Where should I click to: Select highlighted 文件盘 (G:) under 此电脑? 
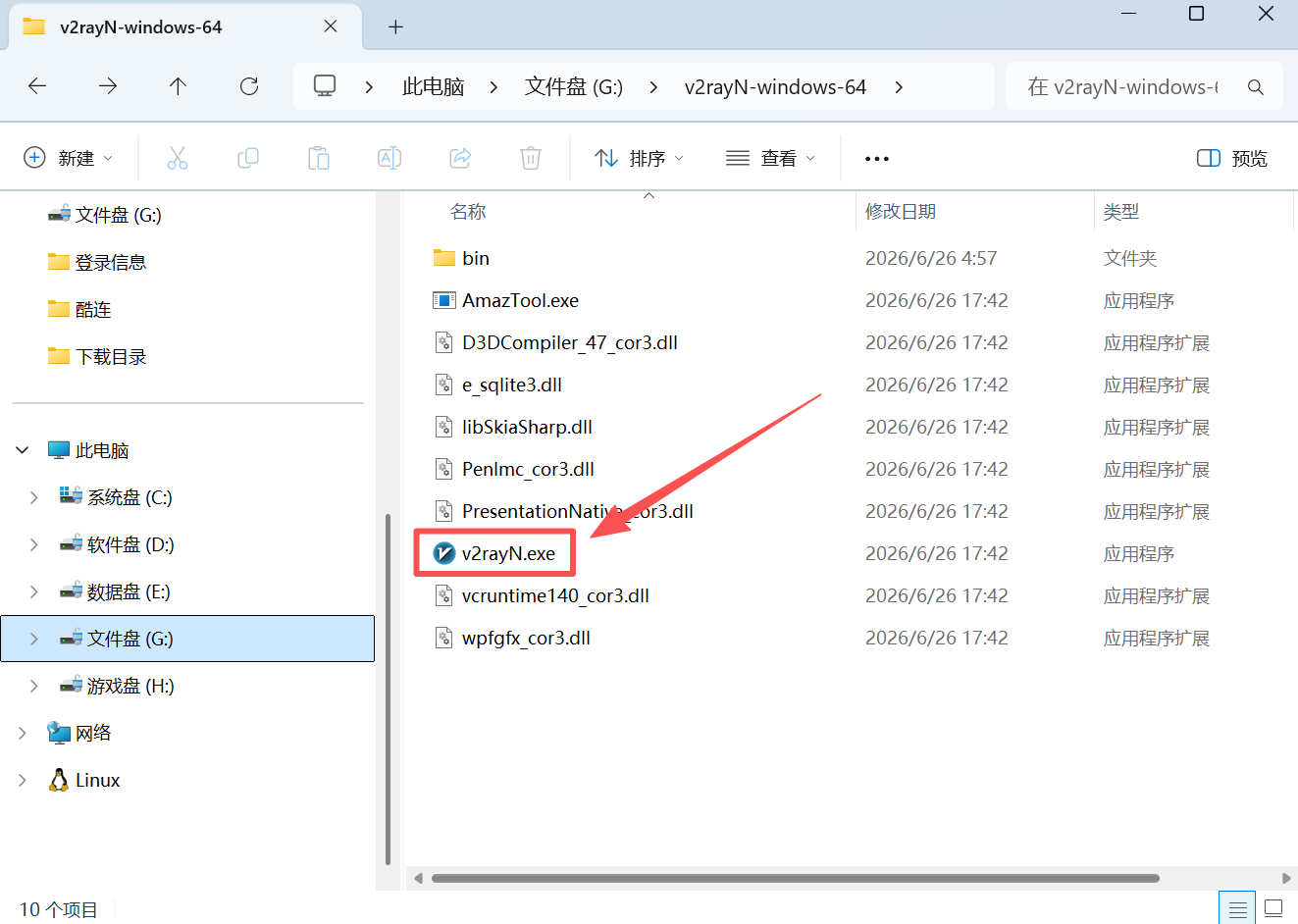coord(187,639)
